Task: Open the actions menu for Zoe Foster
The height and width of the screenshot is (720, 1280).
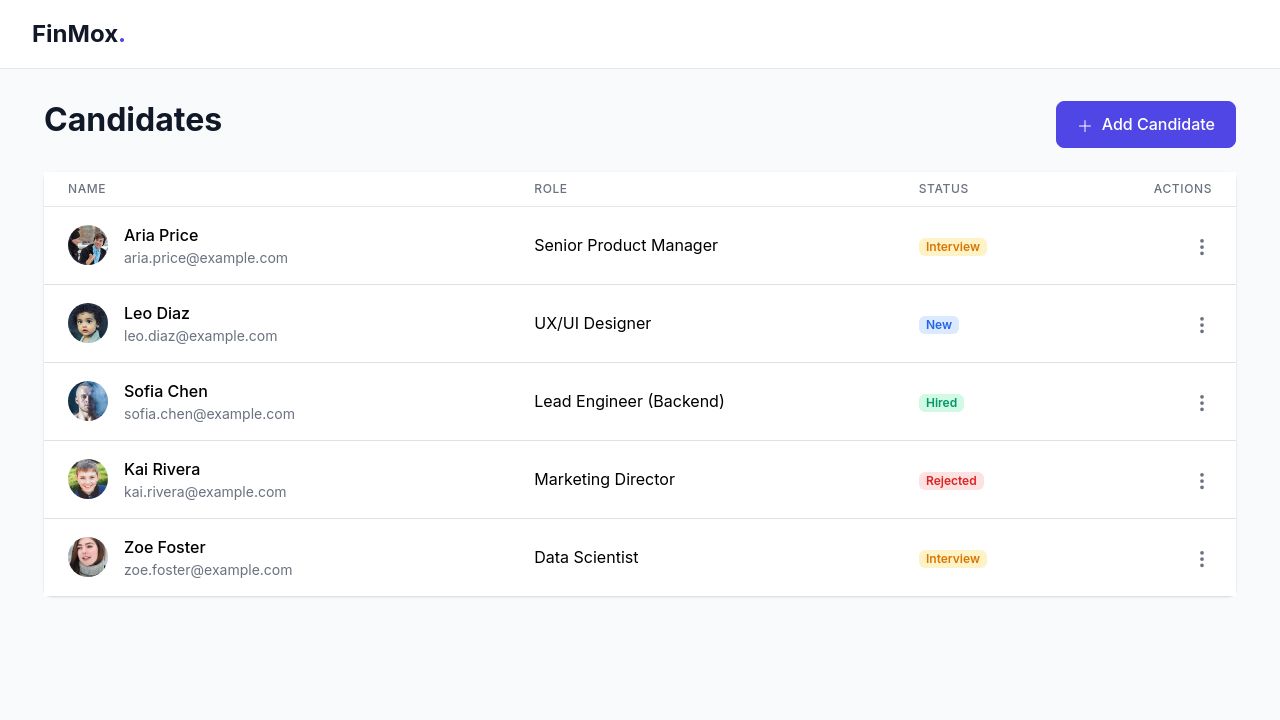Action: [1202, 559]
